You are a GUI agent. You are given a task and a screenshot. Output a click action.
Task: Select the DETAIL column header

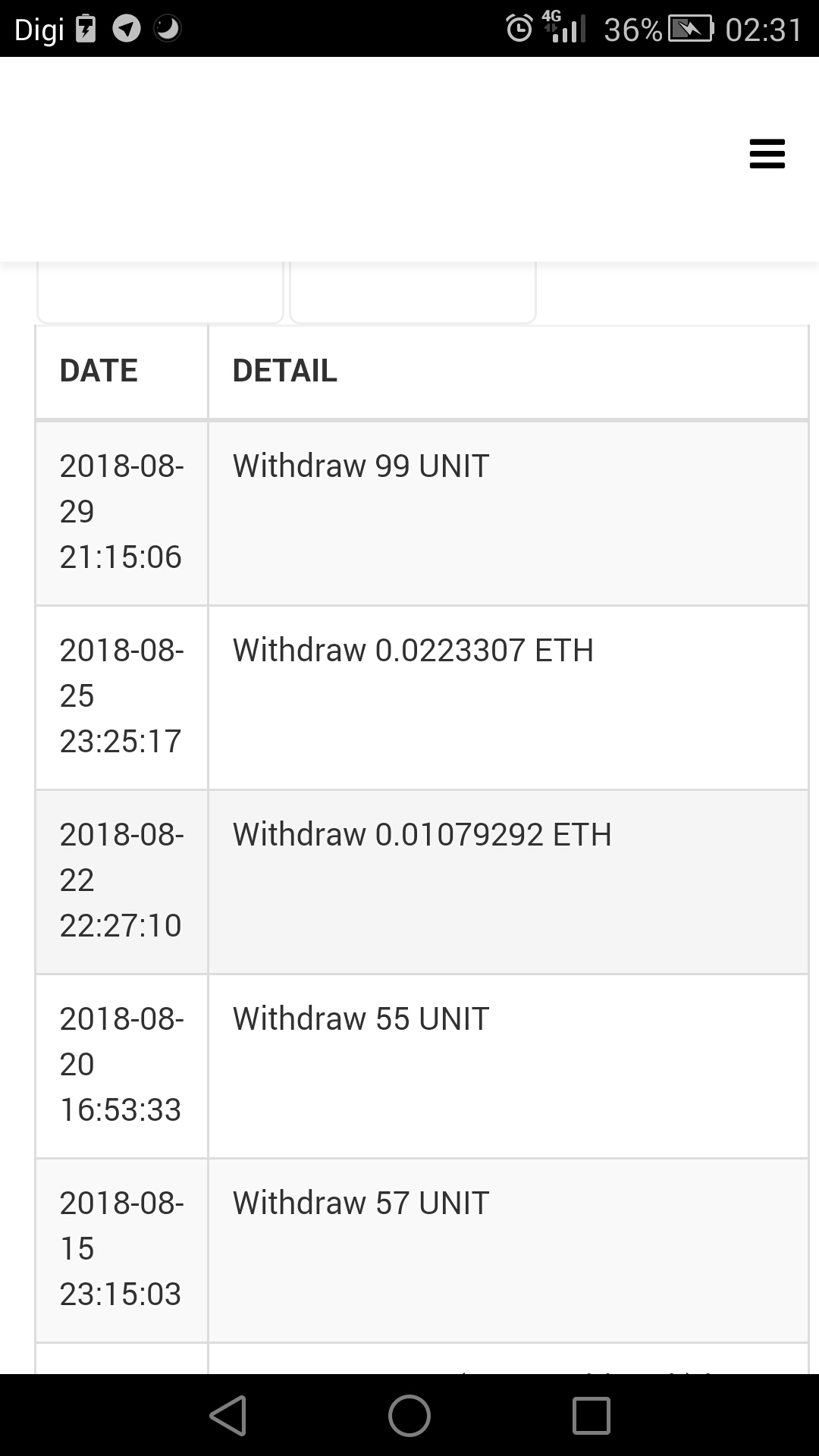(284, 371)
